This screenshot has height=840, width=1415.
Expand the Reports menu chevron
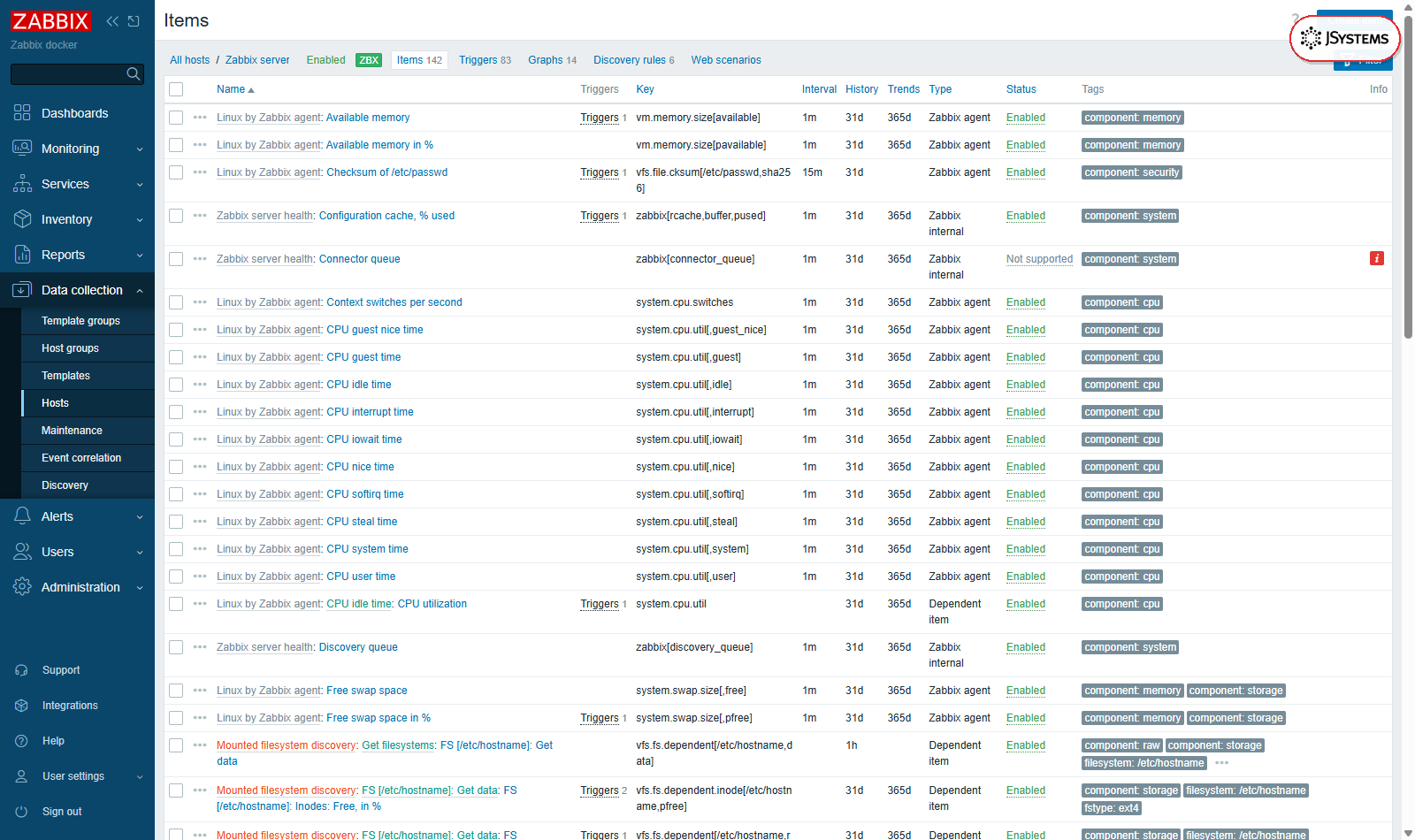click(x=140, y=256)
